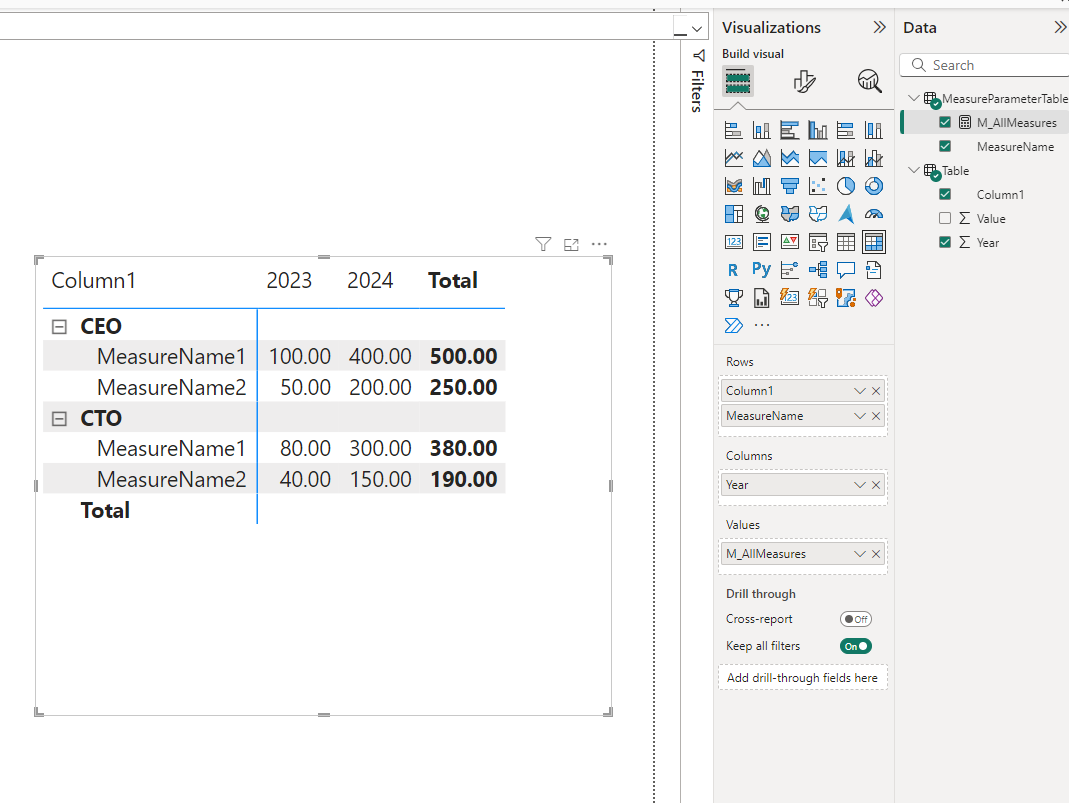Image resolution: width=1069 pixels, height=803 pixels.
Task: Uncheck the Year field checkbox
Action: point(945,242)
